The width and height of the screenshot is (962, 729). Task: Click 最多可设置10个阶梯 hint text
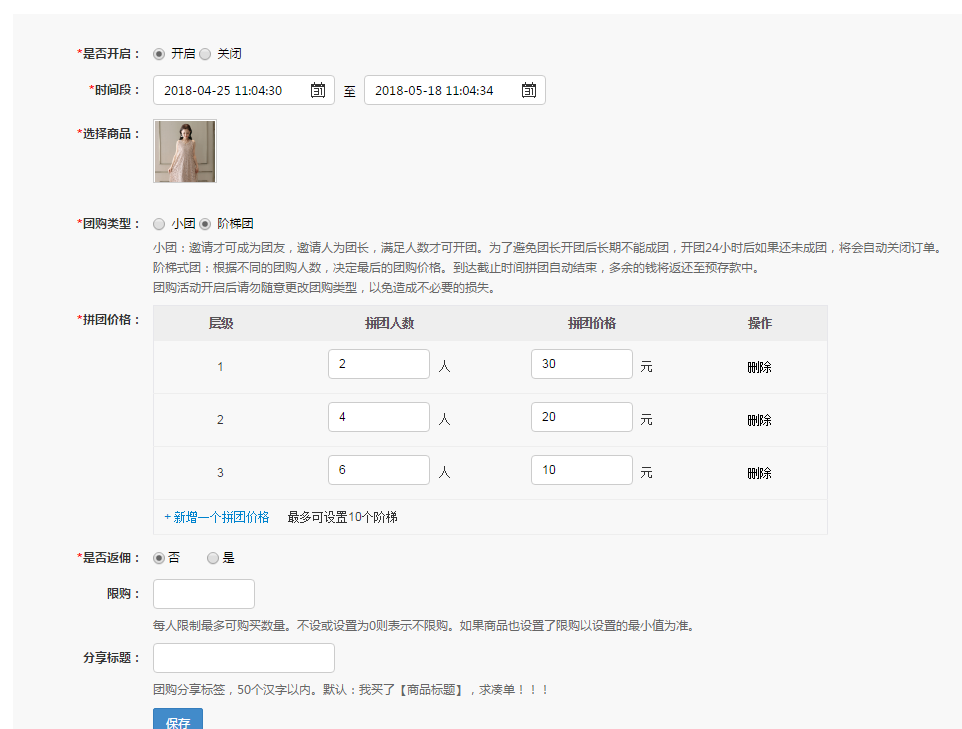coord(342,517)
